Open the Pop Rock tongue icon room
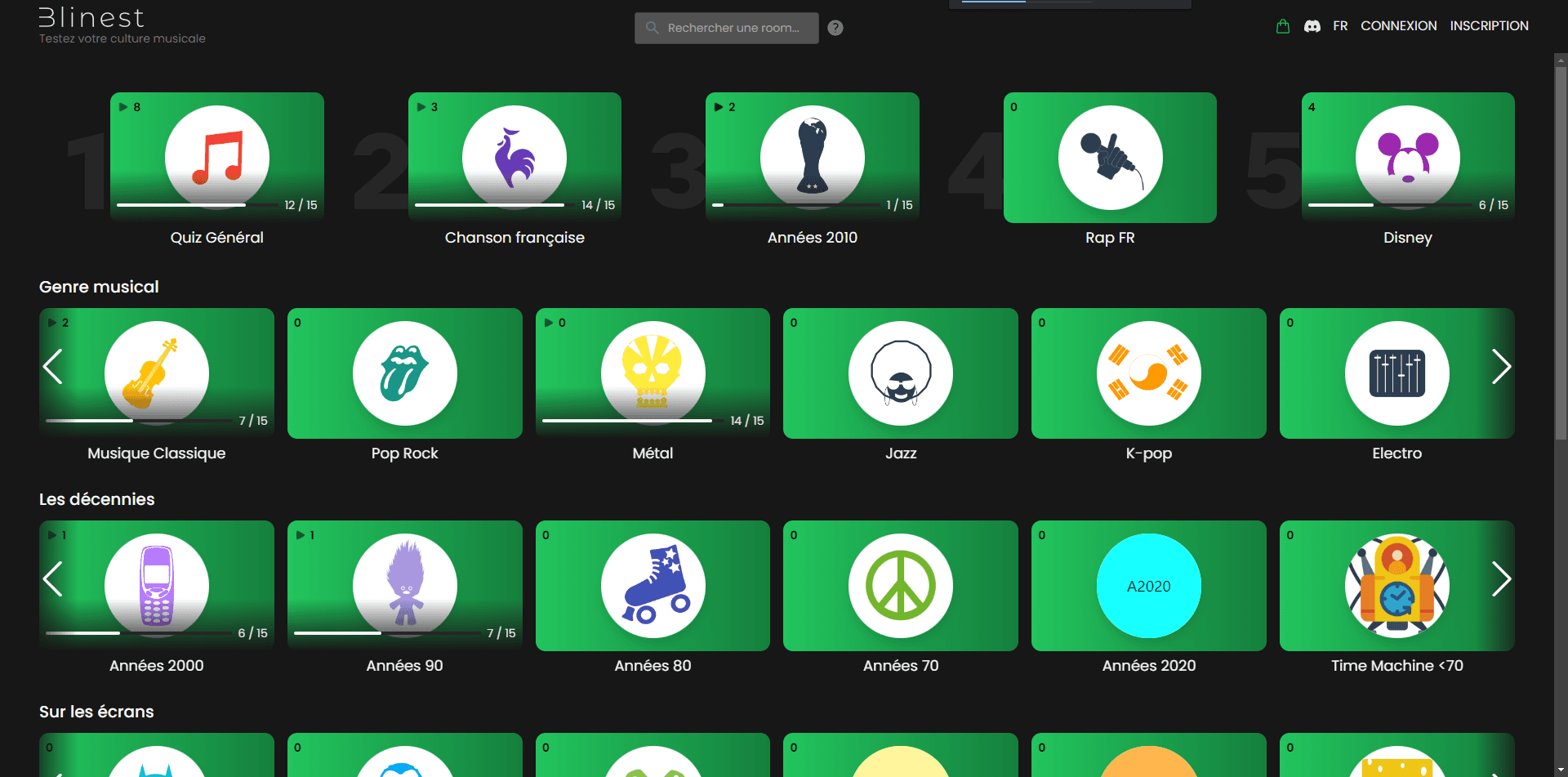The height and width of the screenshot is (777, 1568). pos(404,373)
